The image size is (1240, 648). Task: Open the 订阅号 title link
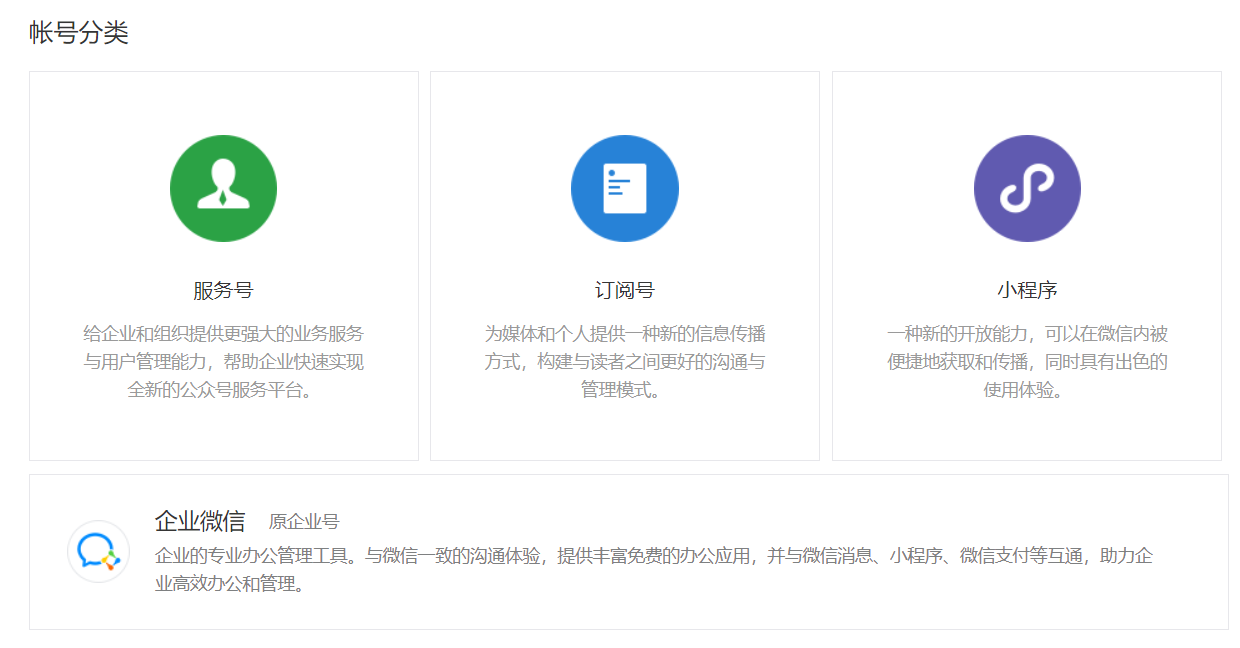625,291
